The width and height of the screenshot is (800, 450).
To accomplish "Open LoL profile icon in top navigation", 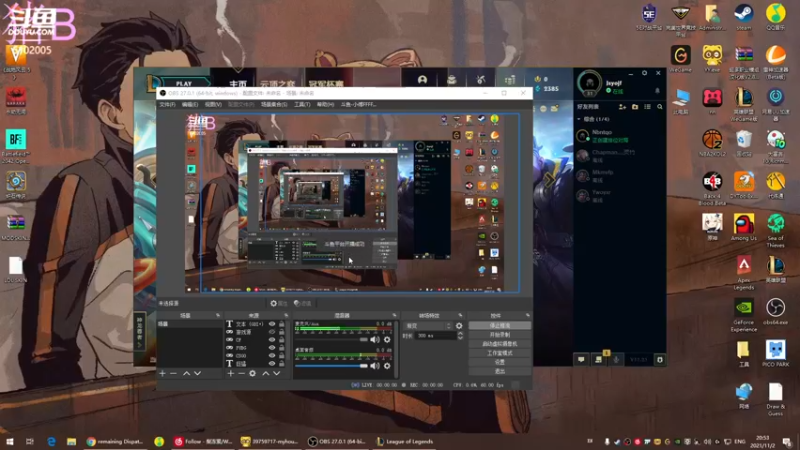I will click(422, 80).
